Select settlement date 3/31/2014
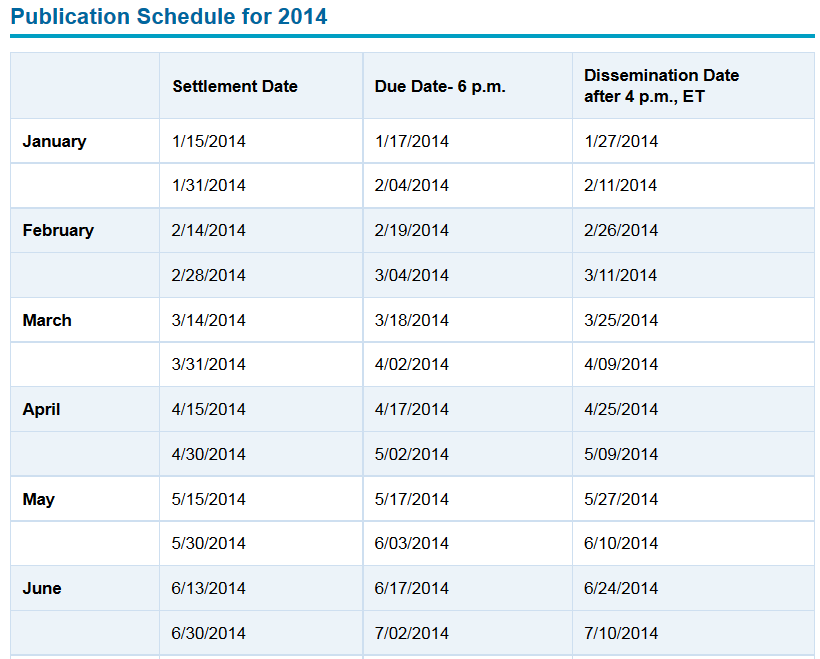820x659 pixels. (209, 364)
